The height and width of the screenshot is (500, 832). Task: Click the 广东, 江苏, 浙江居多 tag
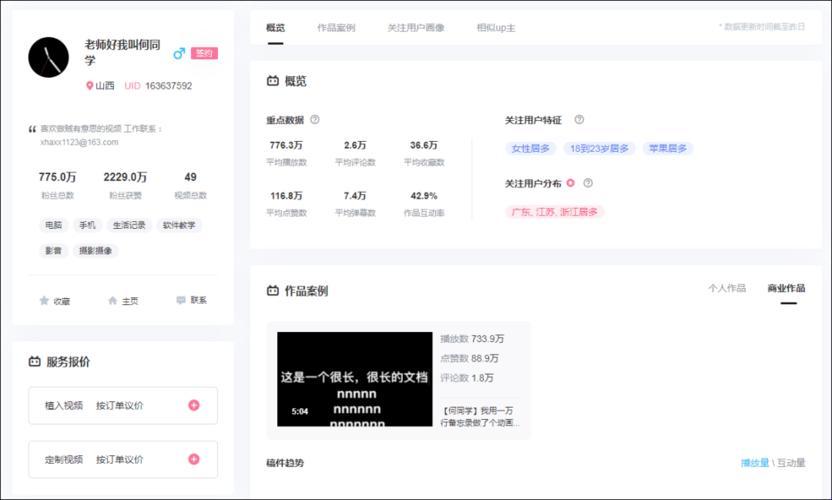(554, 212)
